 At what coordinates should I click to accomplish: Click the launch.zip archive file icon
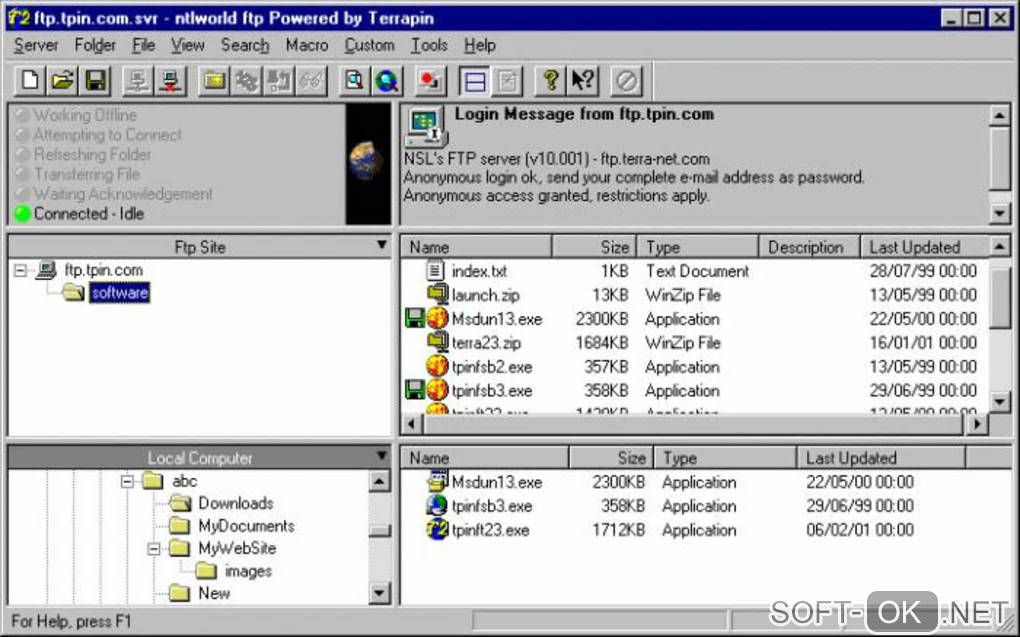click(x=437, y=294)
